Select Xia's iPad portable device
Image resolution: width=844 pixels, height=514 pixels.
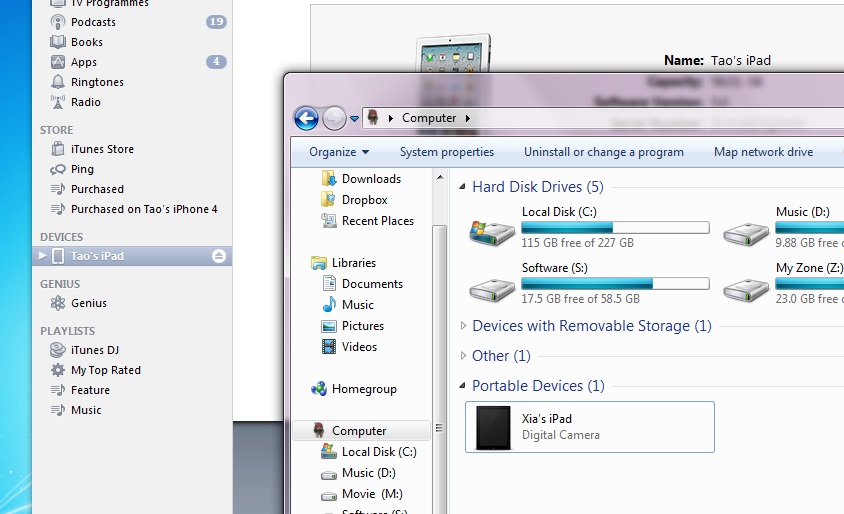590,427
